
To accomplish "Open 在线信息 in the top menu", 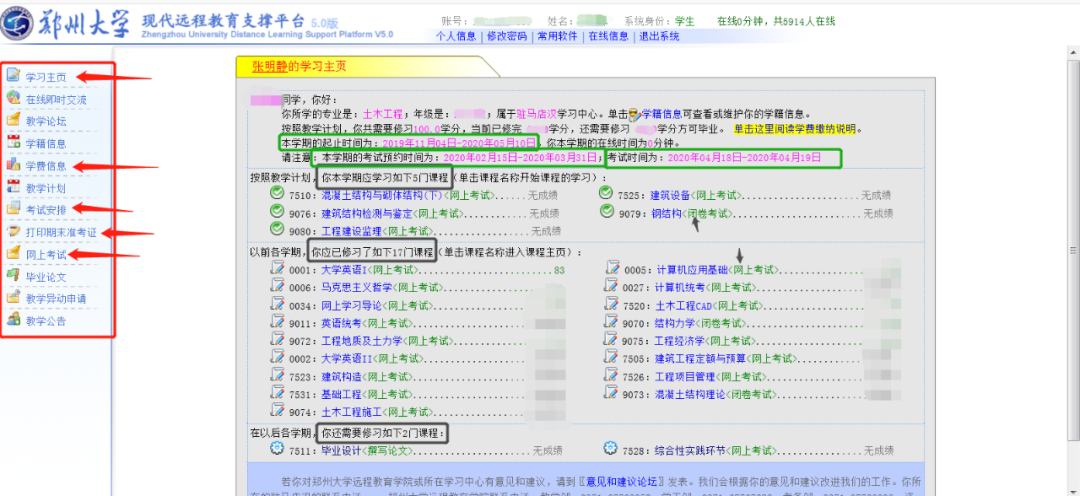I will click(608, 36).
